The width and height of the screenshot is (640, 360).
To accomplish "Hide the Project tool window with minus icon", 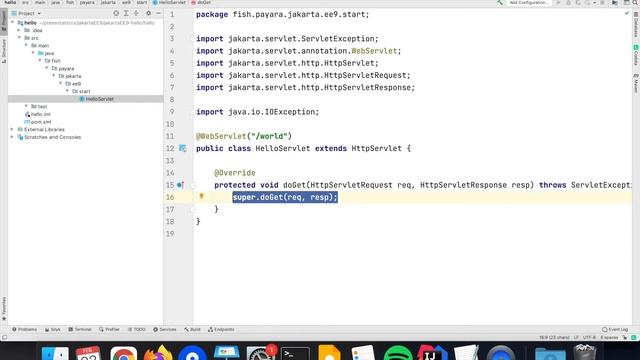I will [x=158, y=13].
